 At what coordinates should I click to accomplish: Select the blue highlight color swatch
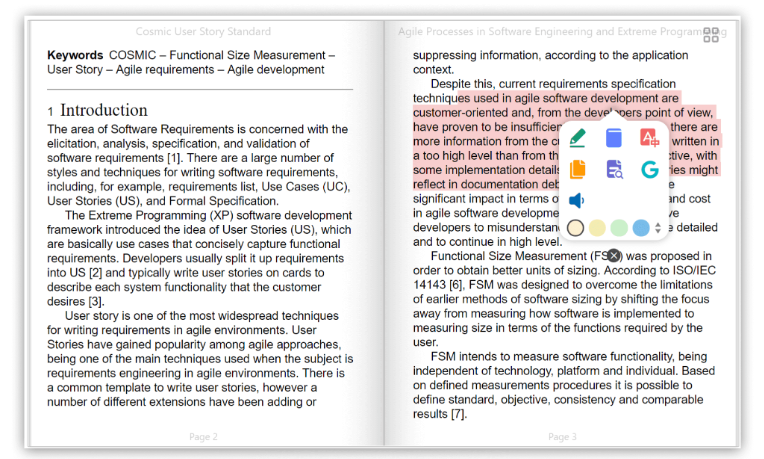640,228
